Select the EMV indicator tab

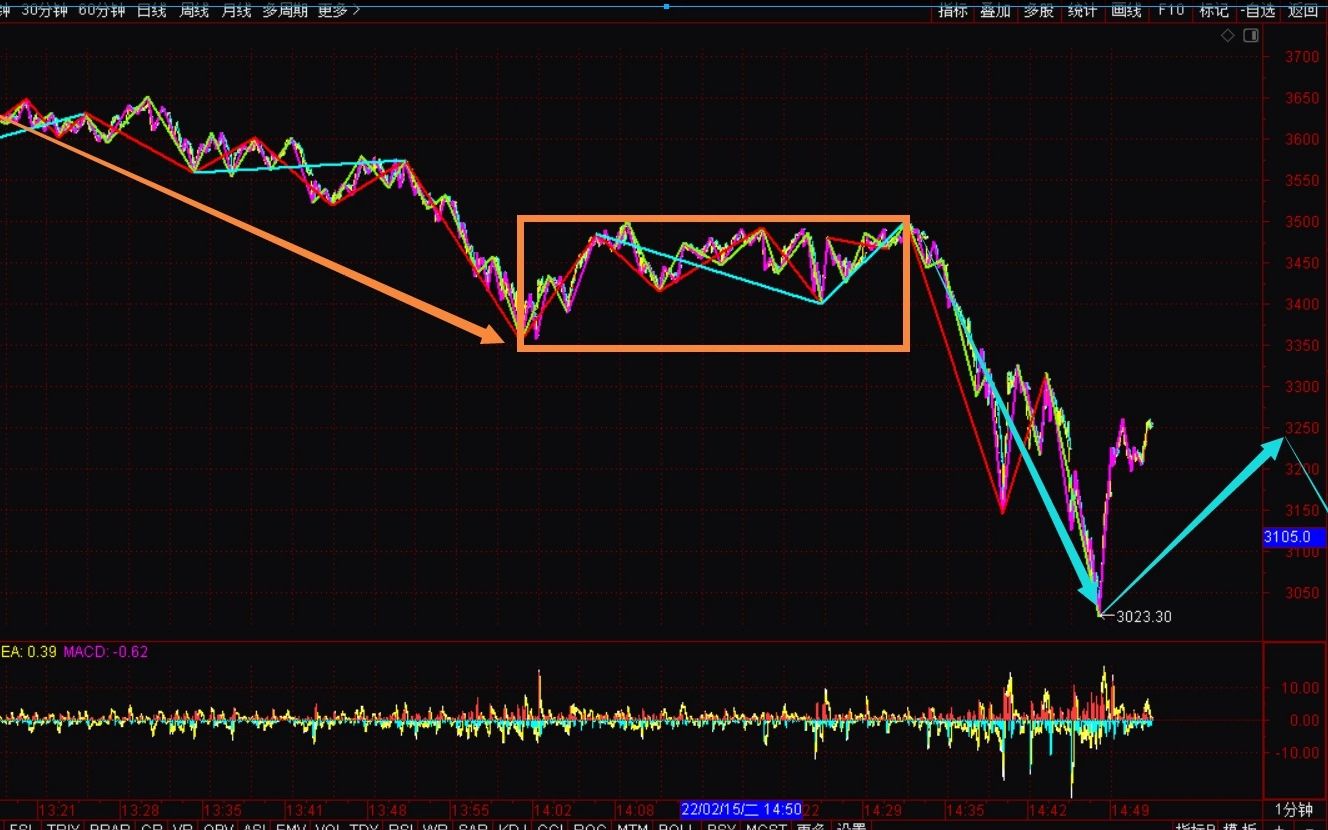coord(292,826)
